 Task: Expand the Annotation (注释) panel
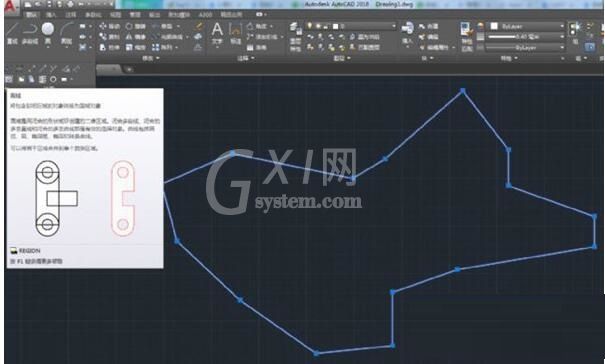tap(246, 58)
